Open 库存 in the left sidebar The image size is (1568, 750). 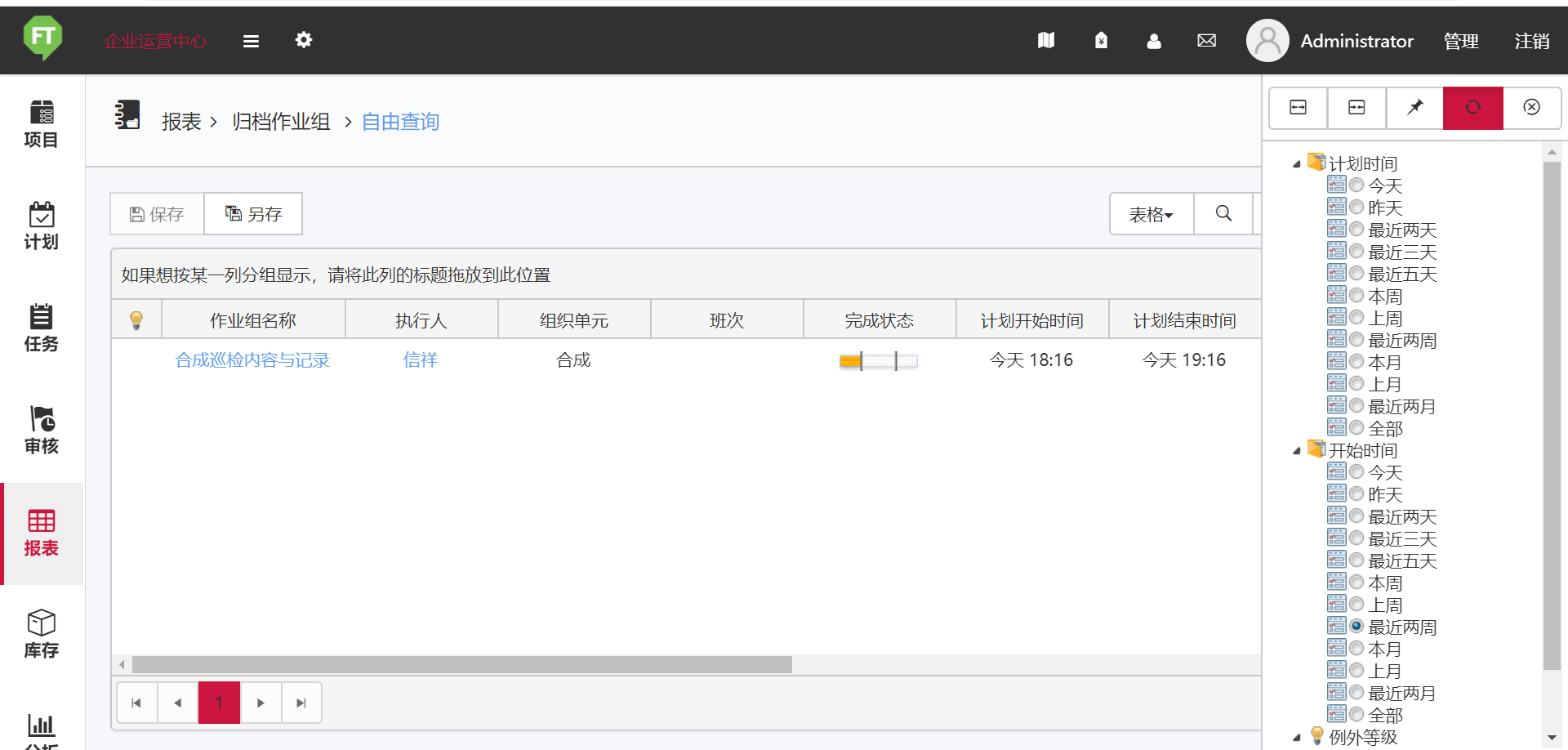41,634
